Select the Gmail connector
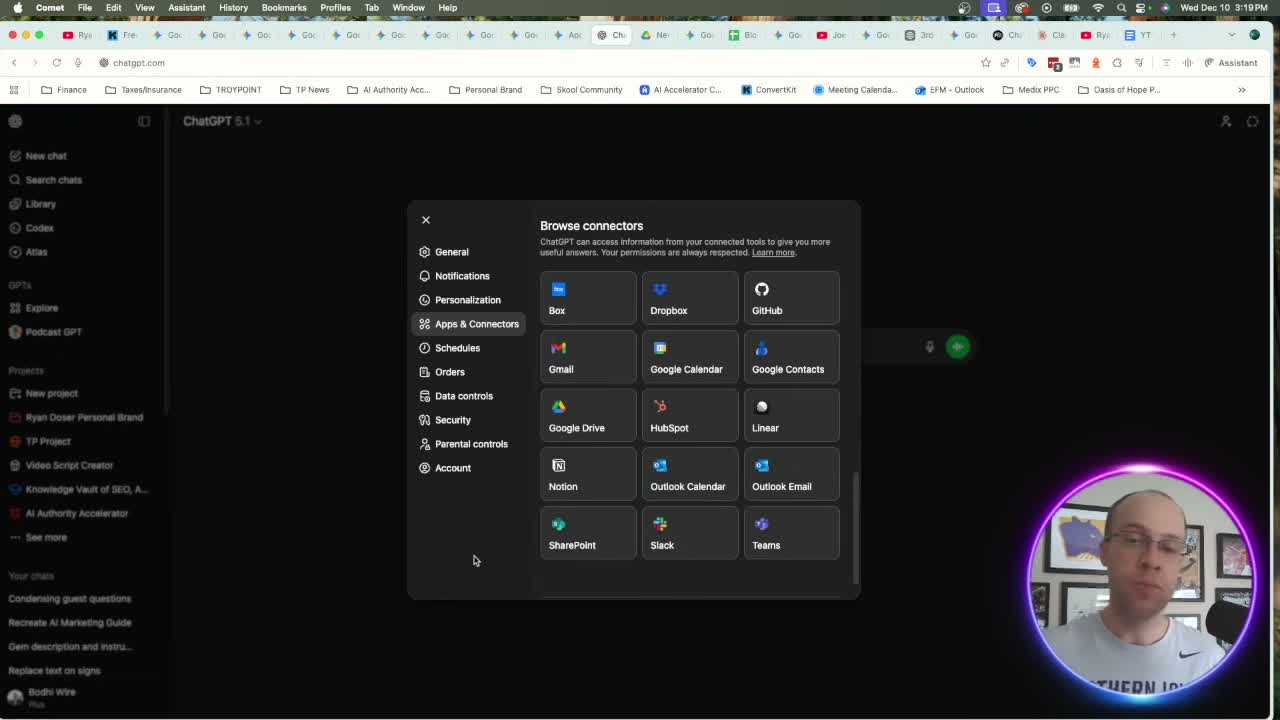 click(588, 357)
